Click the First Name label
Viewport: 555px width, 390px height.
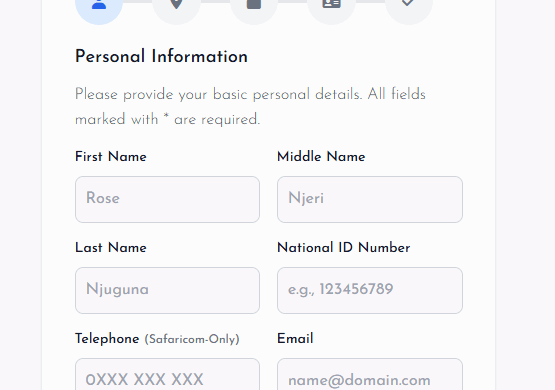(x=111, y=156)
